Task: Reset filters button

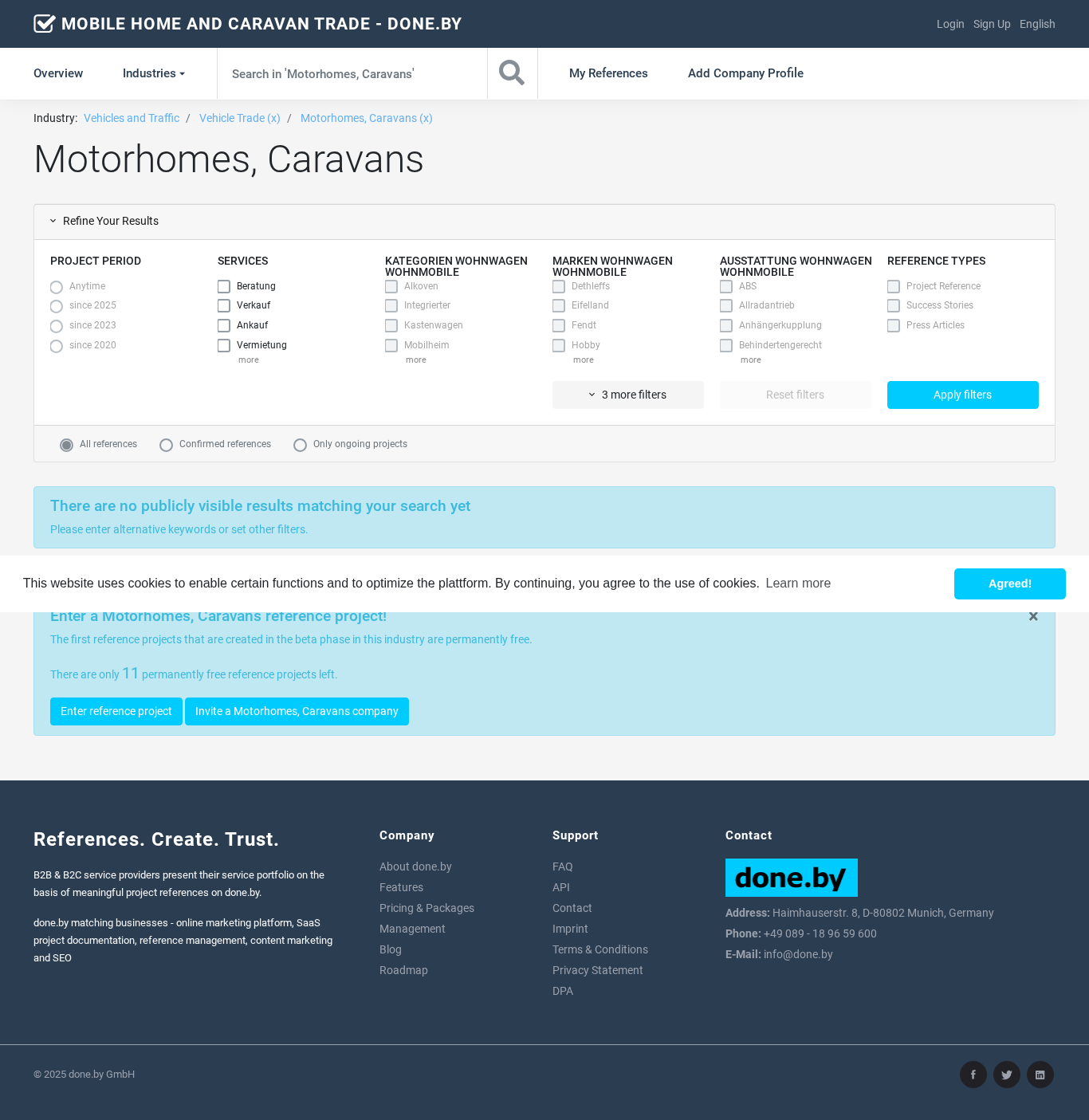Action: [x=796, y=395]
